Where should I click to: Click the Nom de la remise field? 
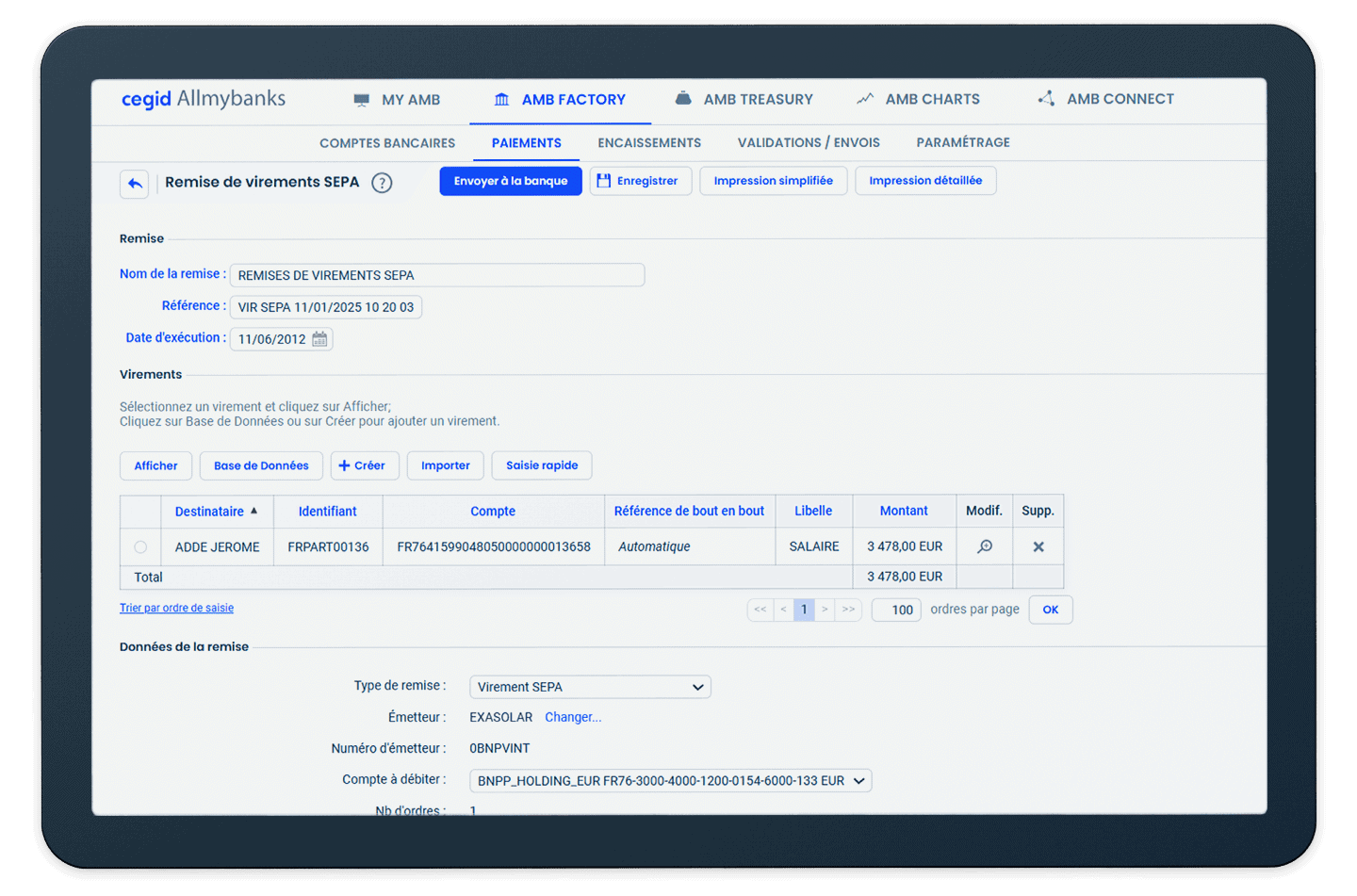(x=437, y=275)
